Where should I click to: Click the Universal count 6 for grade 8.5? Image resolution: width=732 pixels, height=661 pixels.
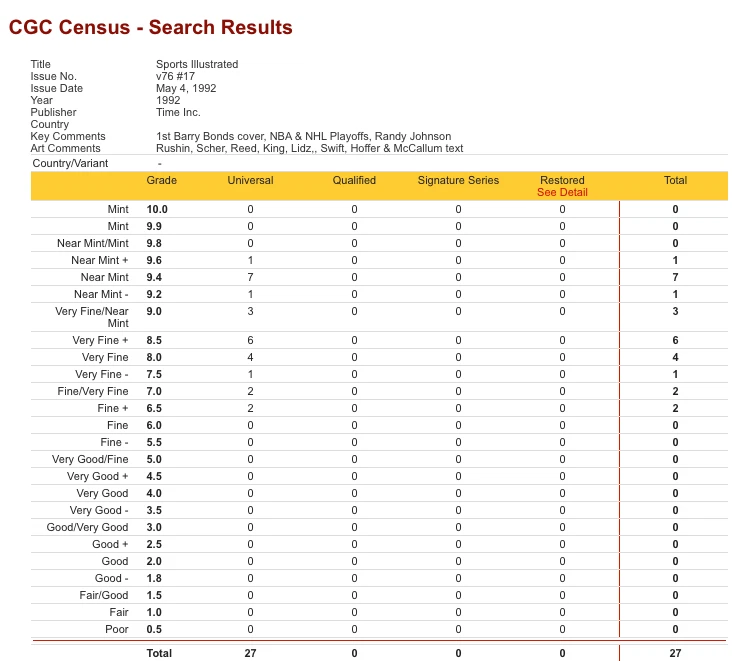(250, 341)
